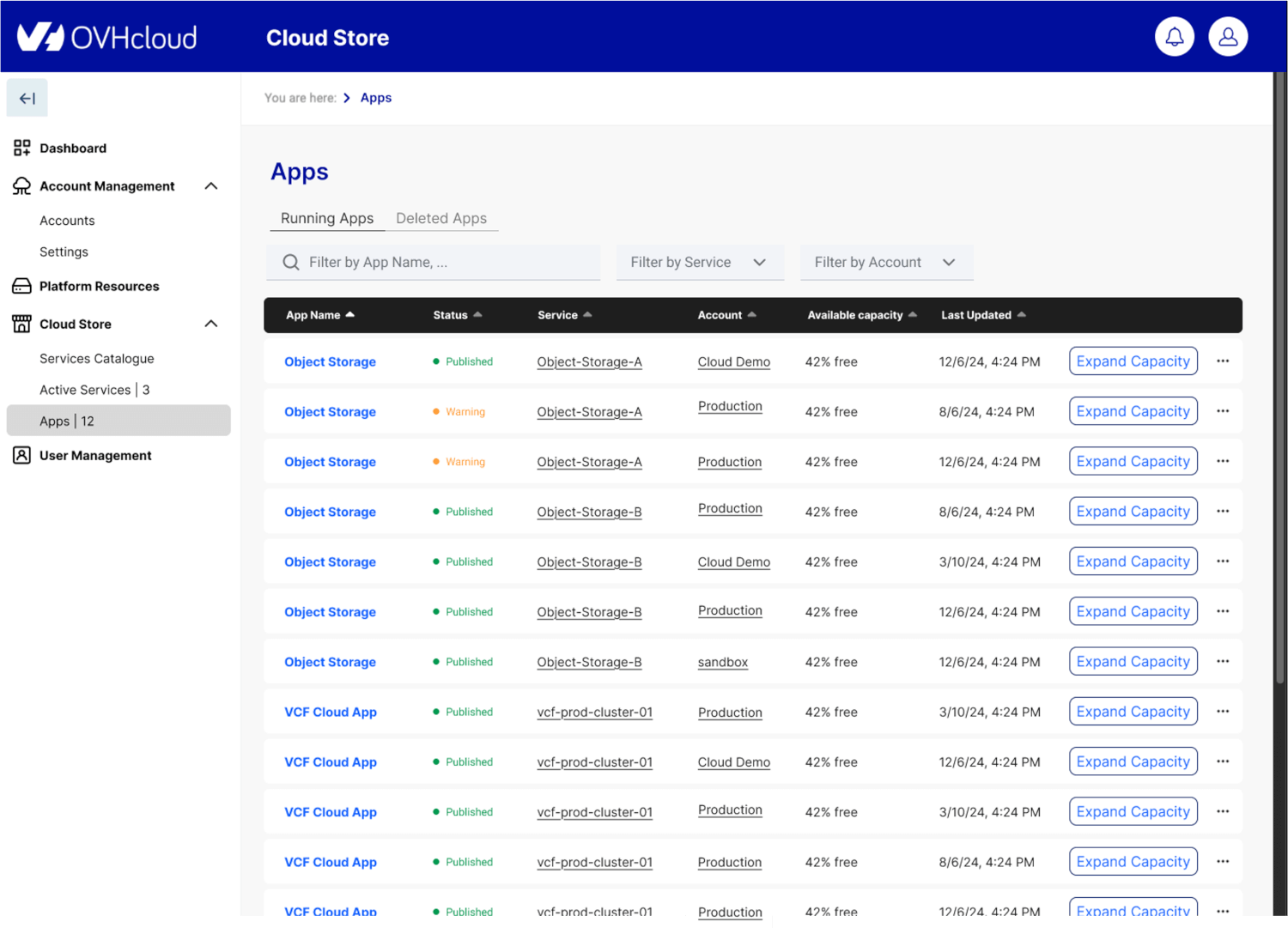
Task: Open the Filter by Account dropdown
Action: point(885,263)
